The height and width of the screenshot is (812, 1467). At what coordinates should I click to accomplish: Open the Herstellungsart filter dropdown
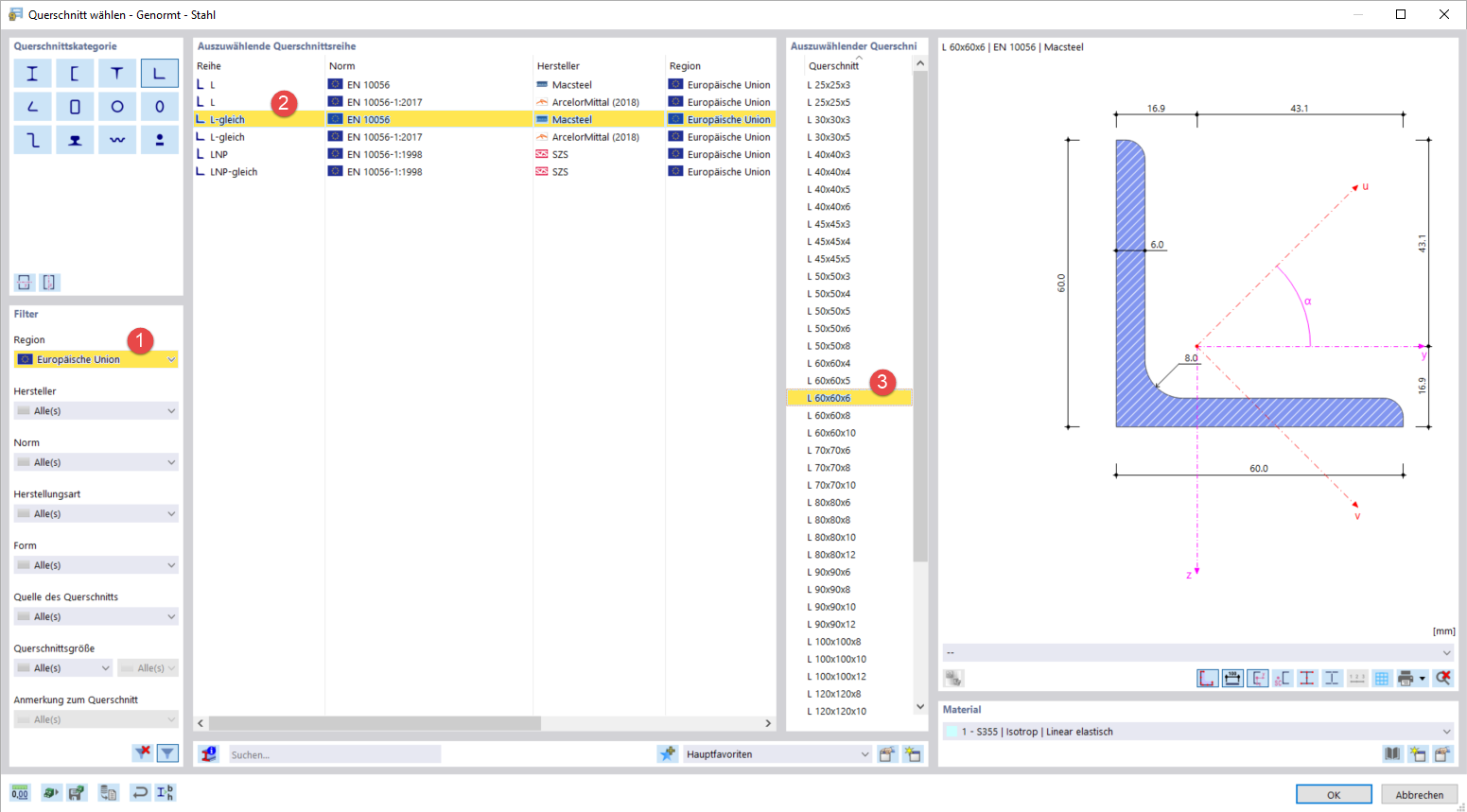96,513
